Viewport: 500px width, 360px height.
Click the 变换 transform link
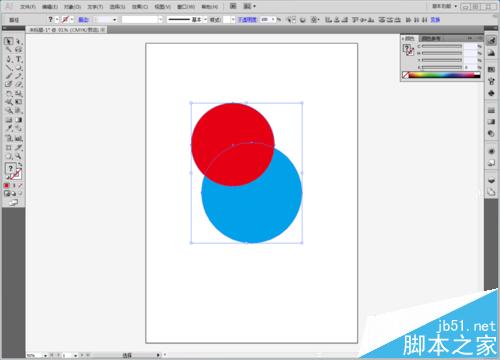(435, 20)
